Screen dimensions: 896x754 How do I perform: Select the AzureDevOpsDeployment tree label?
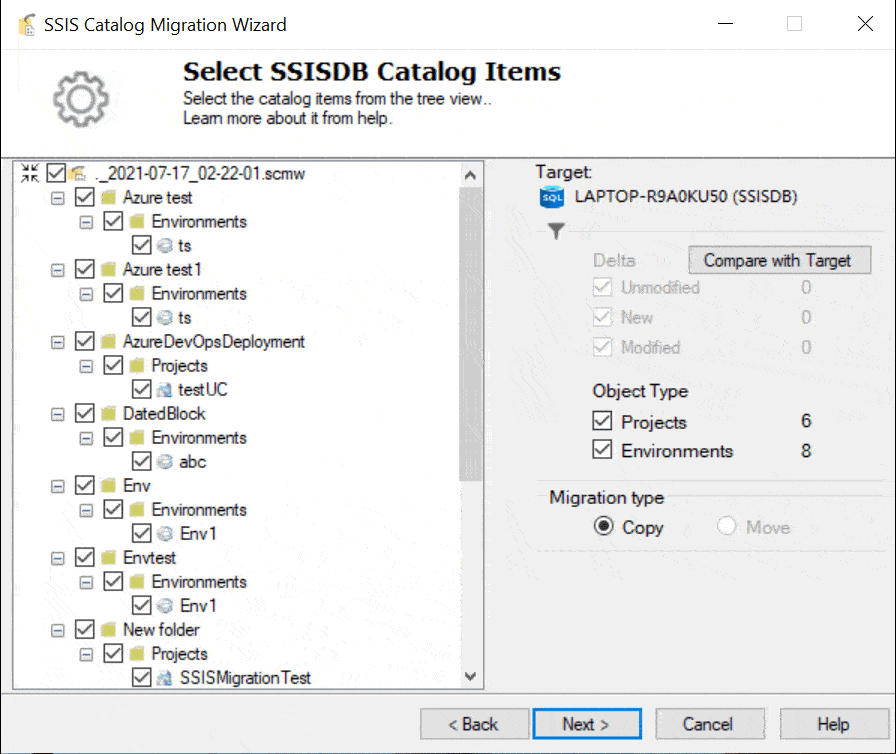(214, 342)
